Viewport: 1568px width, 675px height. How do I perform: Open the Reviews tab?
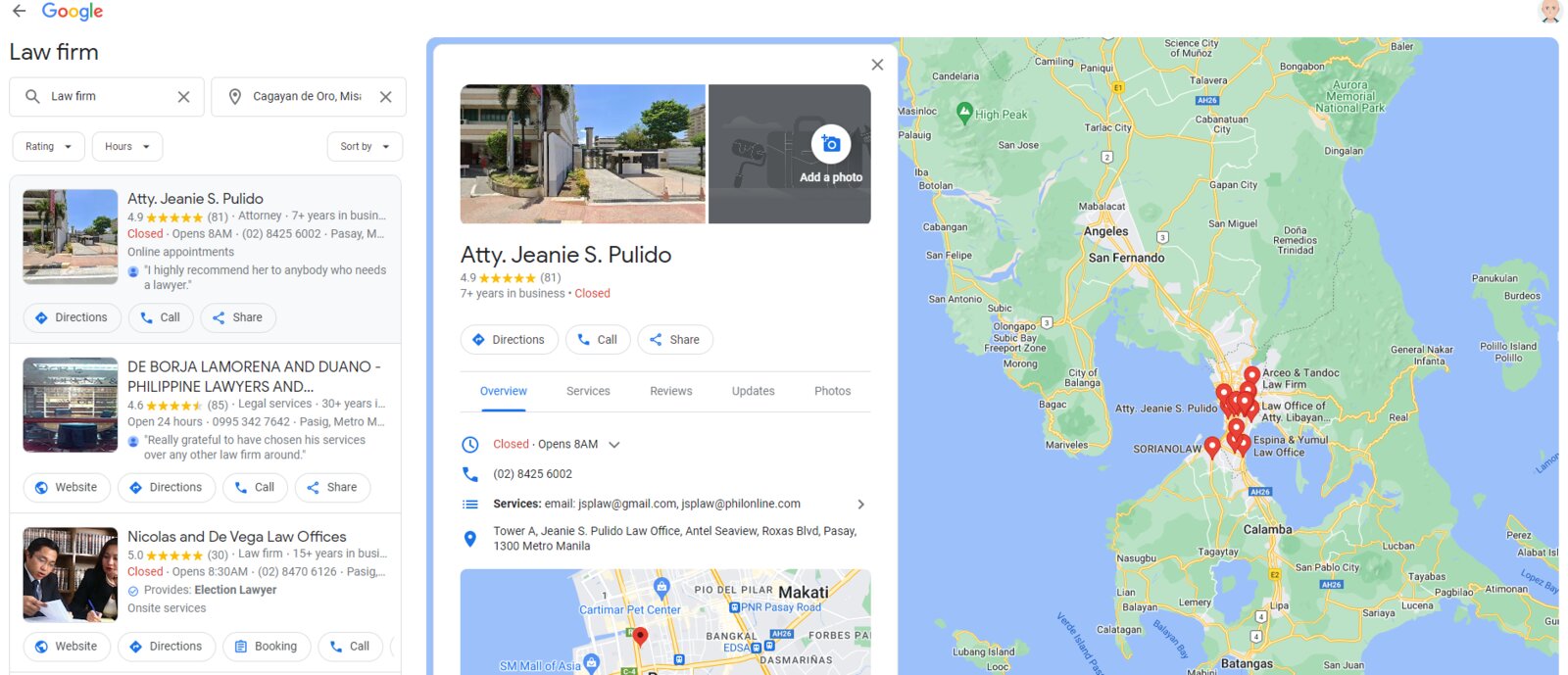pos(671,391)
